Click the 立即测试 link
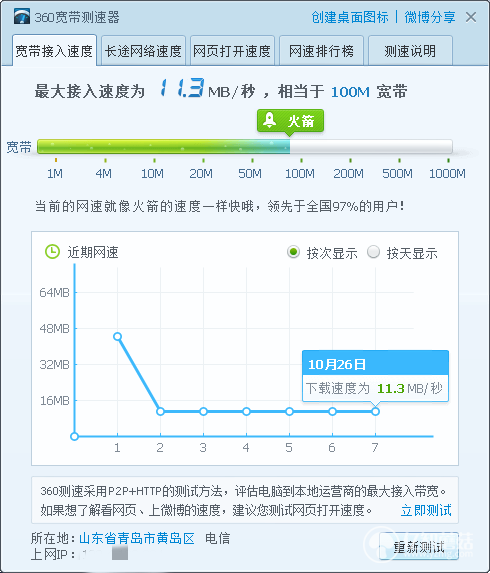The height and width of the screenshot is (573, 490). point(426,510)
